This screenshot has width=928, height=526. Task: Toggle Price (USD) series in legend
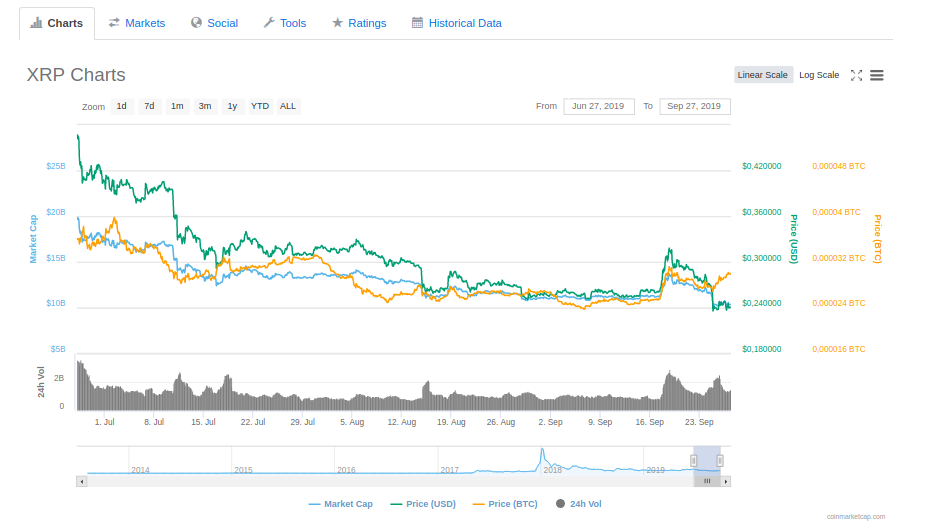(x=423, y=504)
